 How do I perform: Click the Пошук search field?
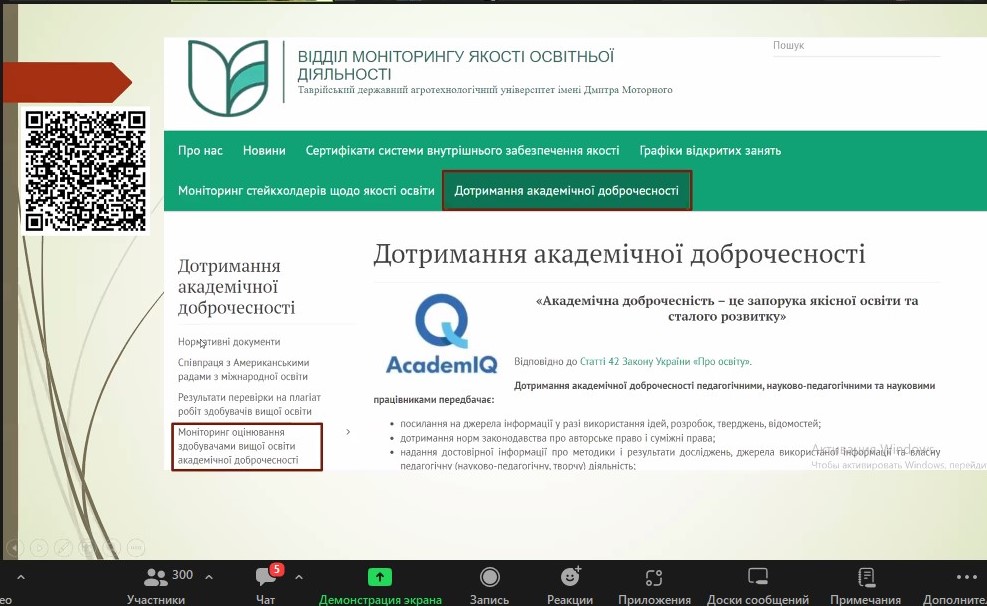point(856,46)
